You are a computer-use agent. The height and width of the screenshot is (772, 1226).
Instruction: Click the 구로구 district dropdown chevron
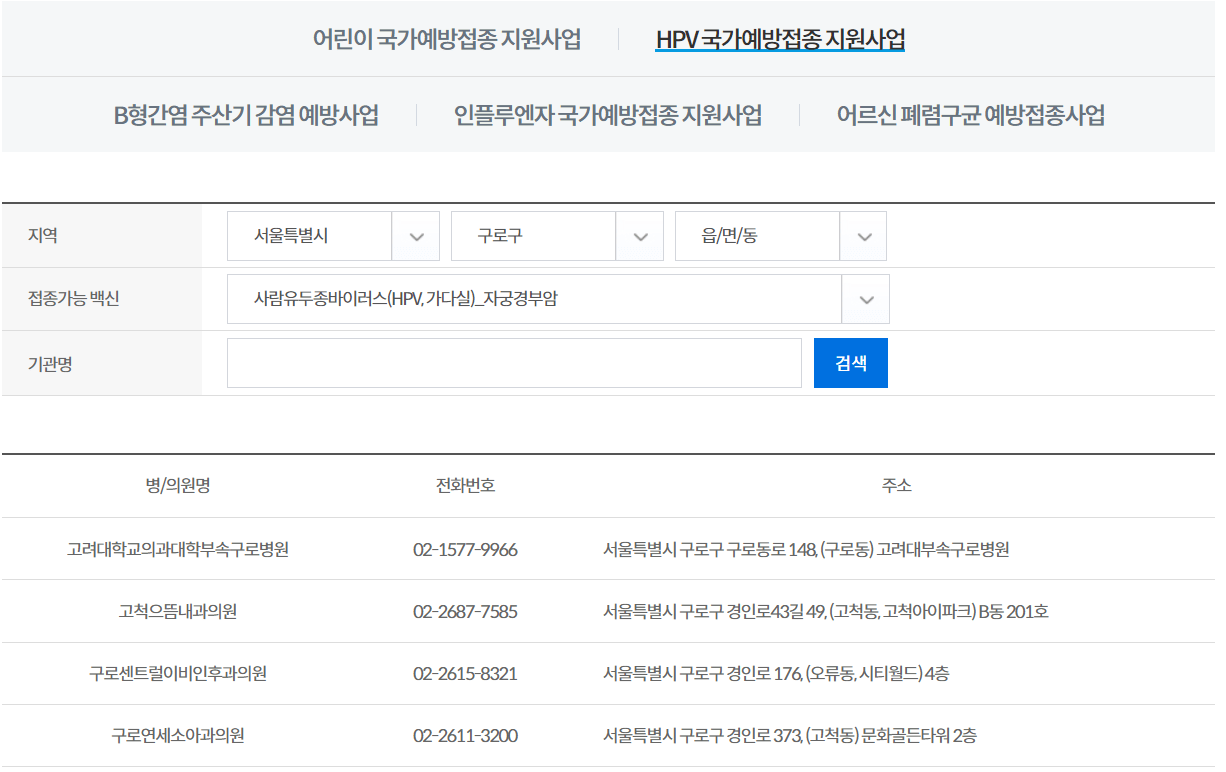click(x=639, y=236)
